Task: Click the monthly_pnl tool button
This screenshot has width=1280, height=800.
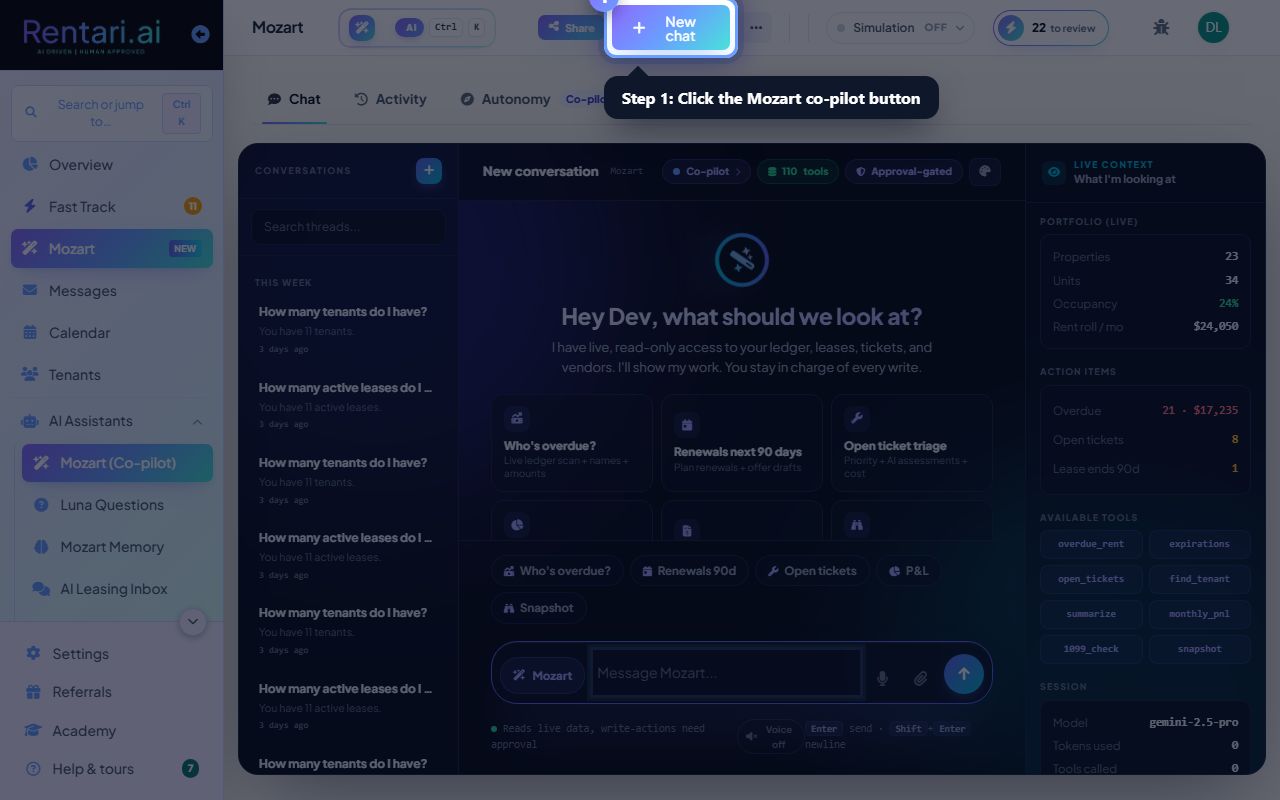Action: 1199,614
